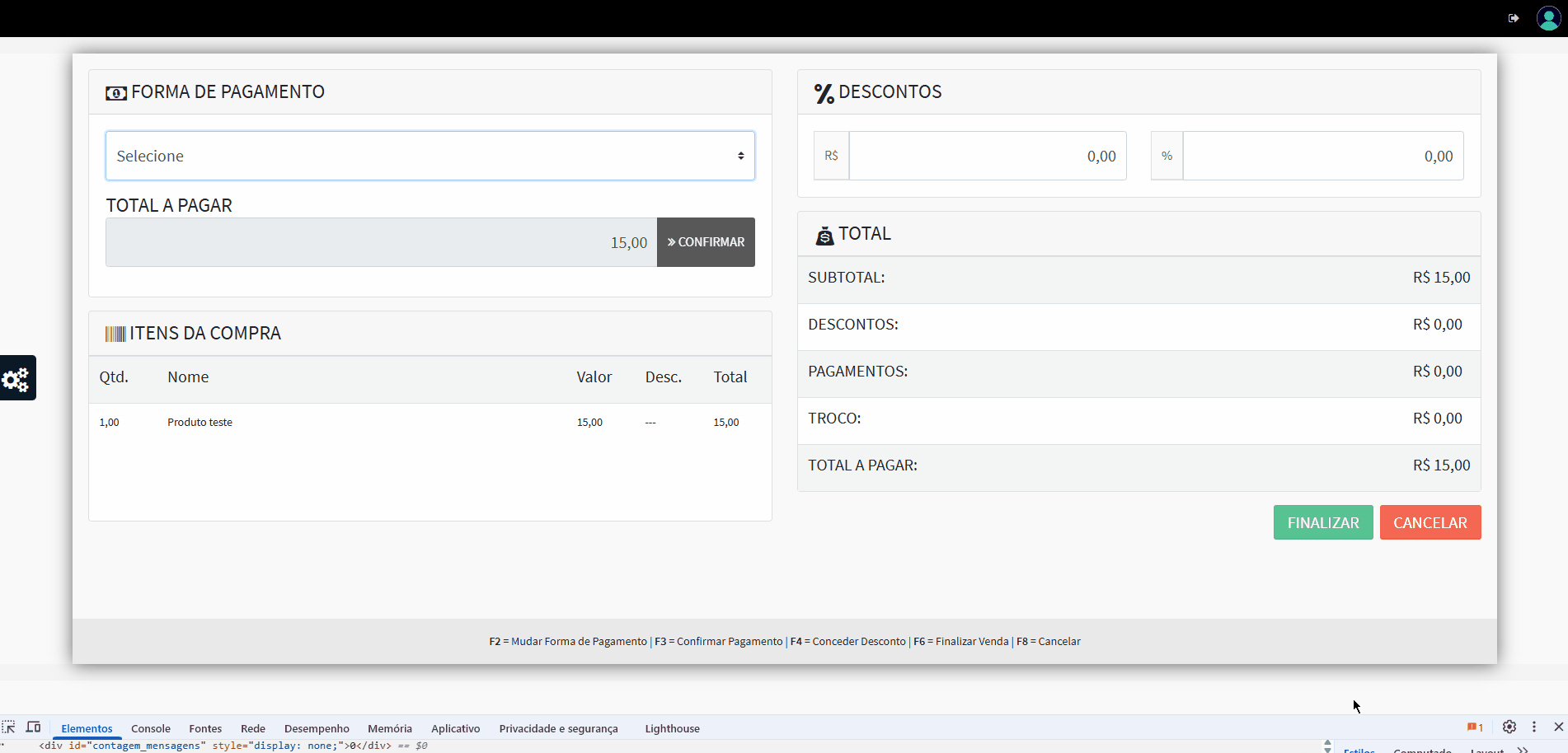Click the green Finalizar button
The width and height of the screenshot is (1568, 753).
pyautogui.click(x=1322, y=522)
